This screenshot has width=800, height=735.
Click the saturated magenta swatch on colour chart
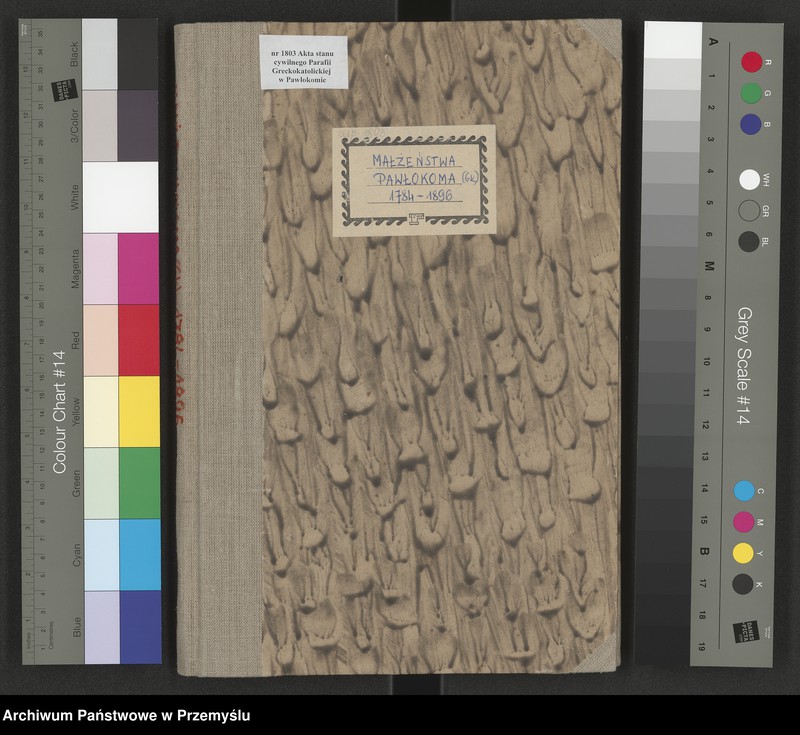coord(139,269)
